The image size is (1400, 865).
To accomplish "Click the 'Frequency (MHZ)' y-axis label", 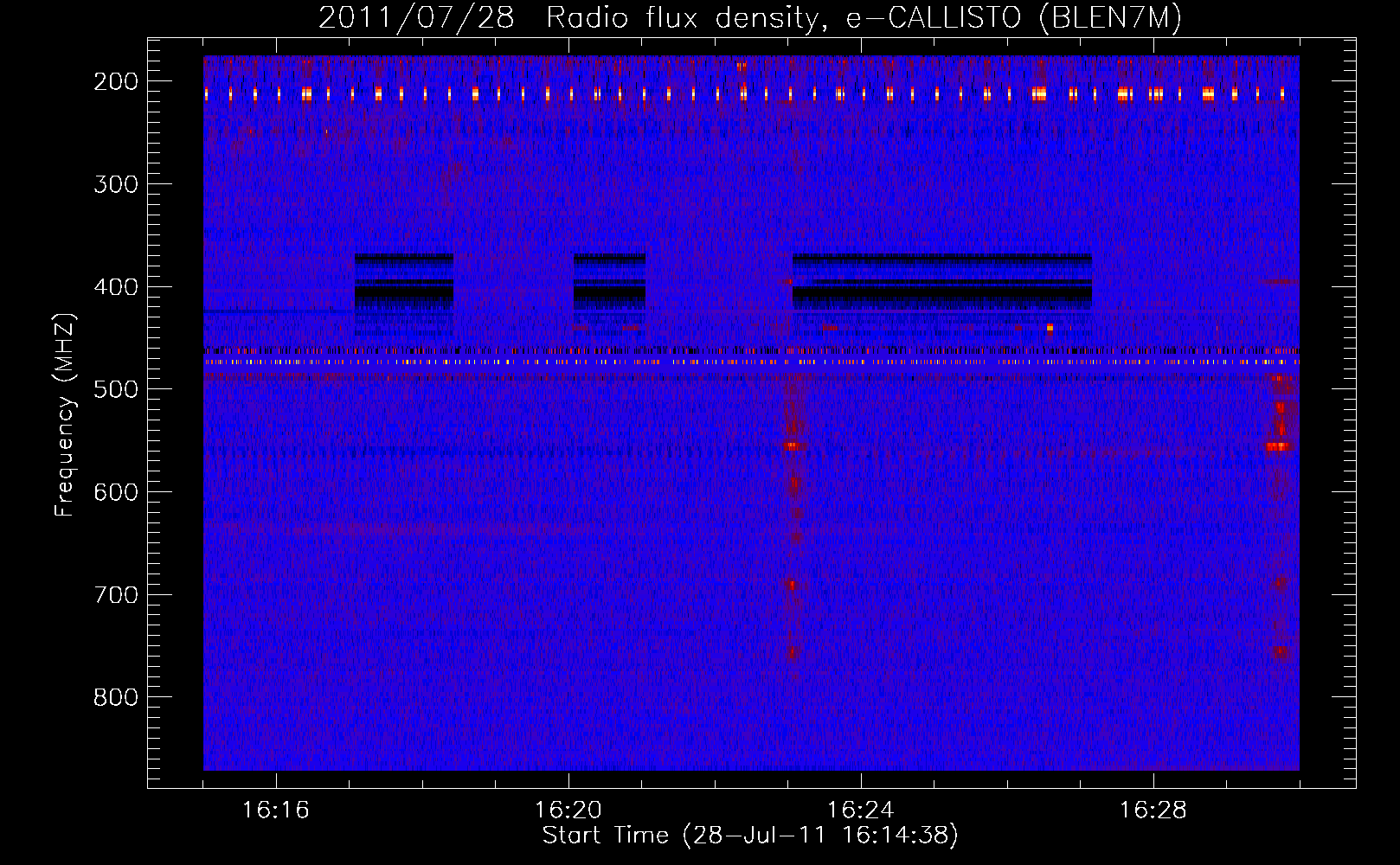I will point(65,415).
